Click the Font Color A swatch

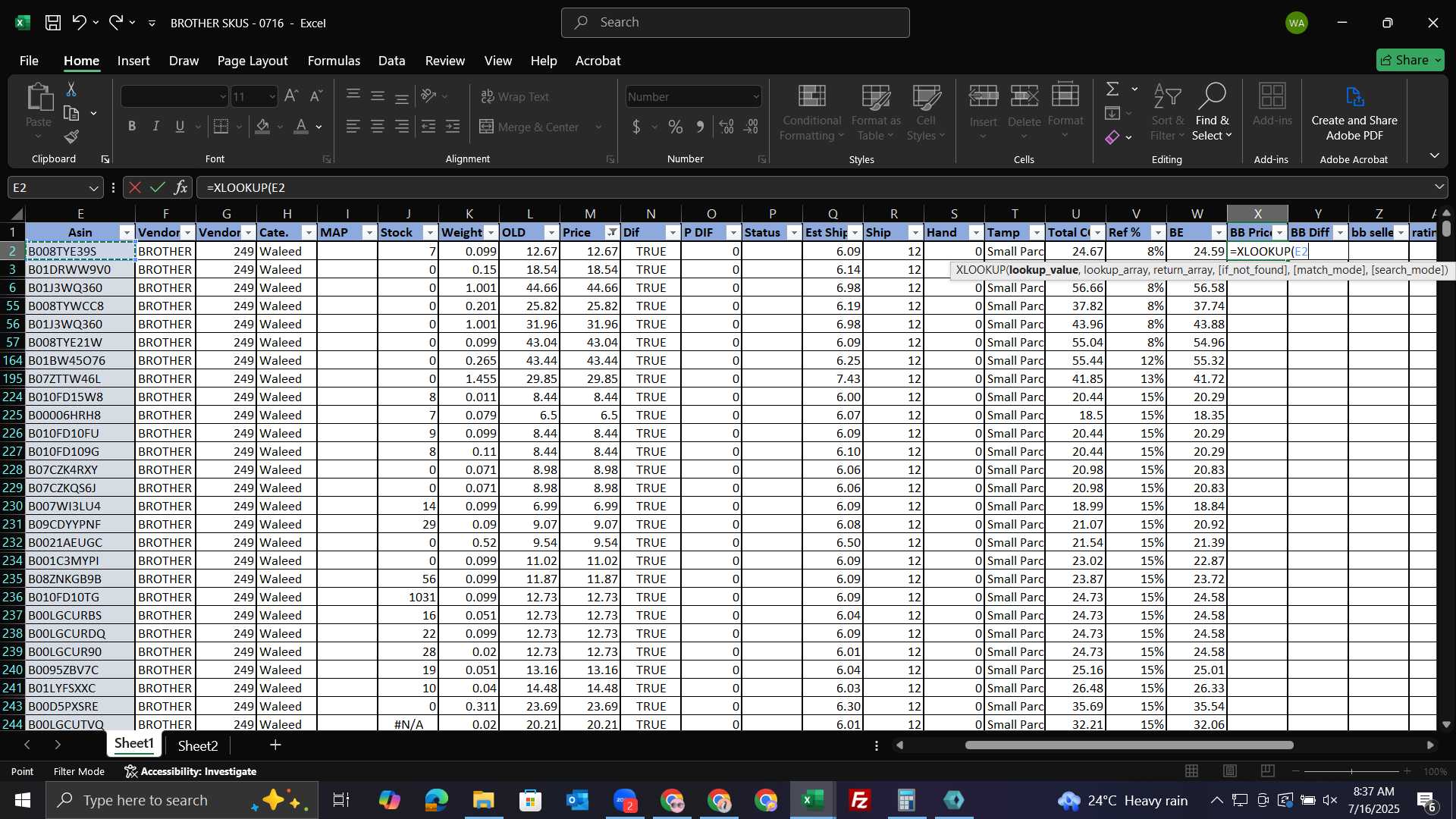(301, 127)
